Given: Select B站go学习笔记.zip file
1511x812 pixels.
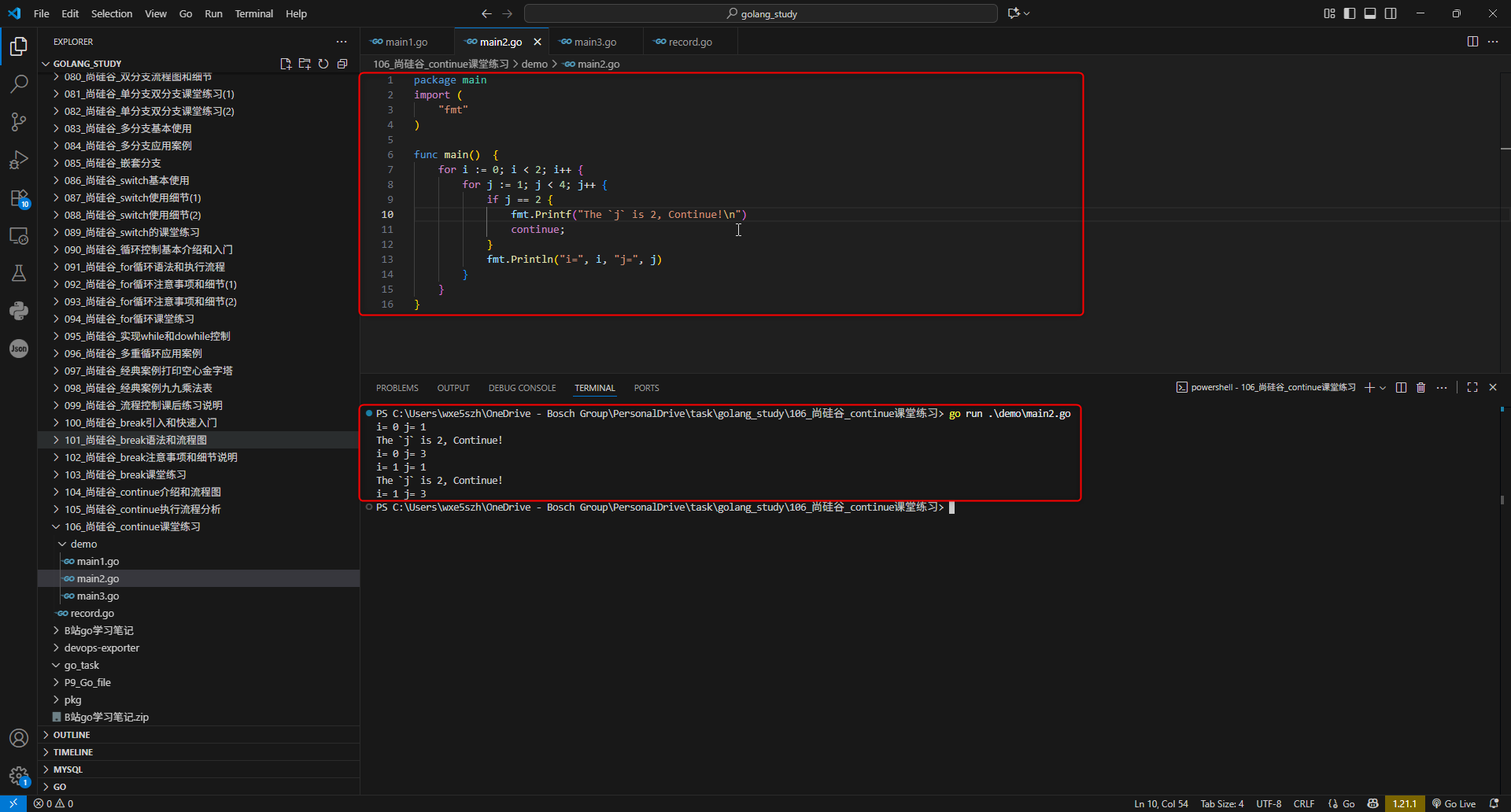Looking at the screenshot, I should point(106,717).
